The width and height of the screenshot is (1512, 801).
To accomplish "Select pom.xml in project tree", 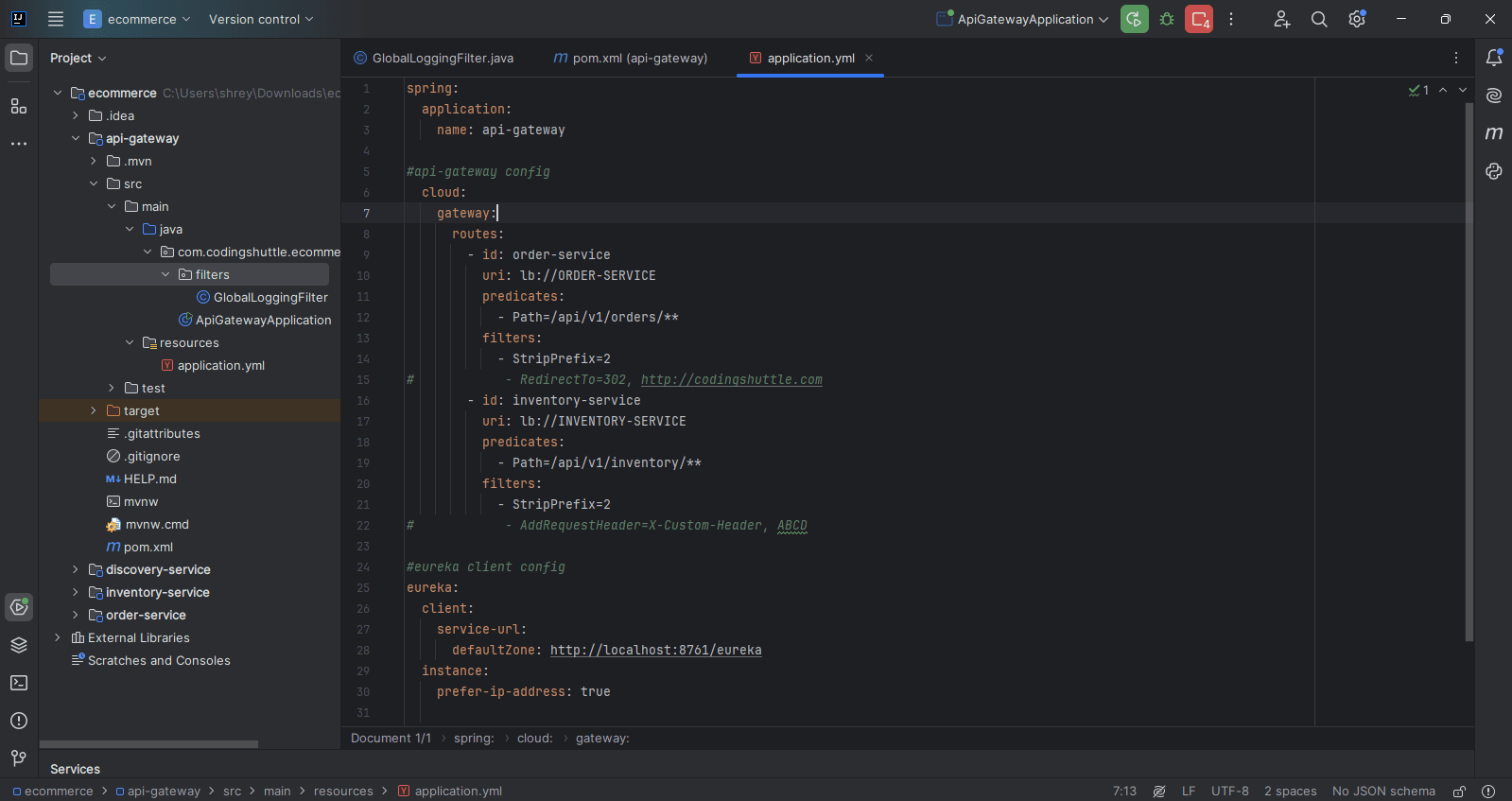I will pos(140,547).
